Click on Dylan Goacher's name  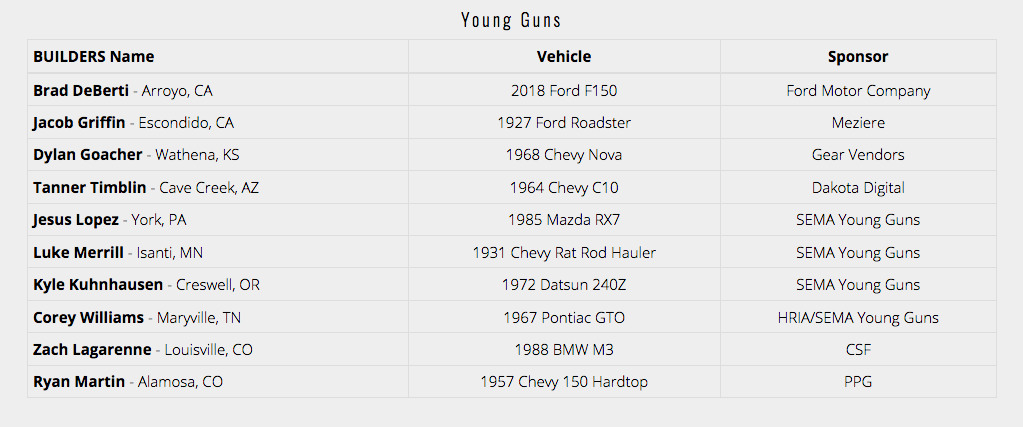(x=87, y=155)
